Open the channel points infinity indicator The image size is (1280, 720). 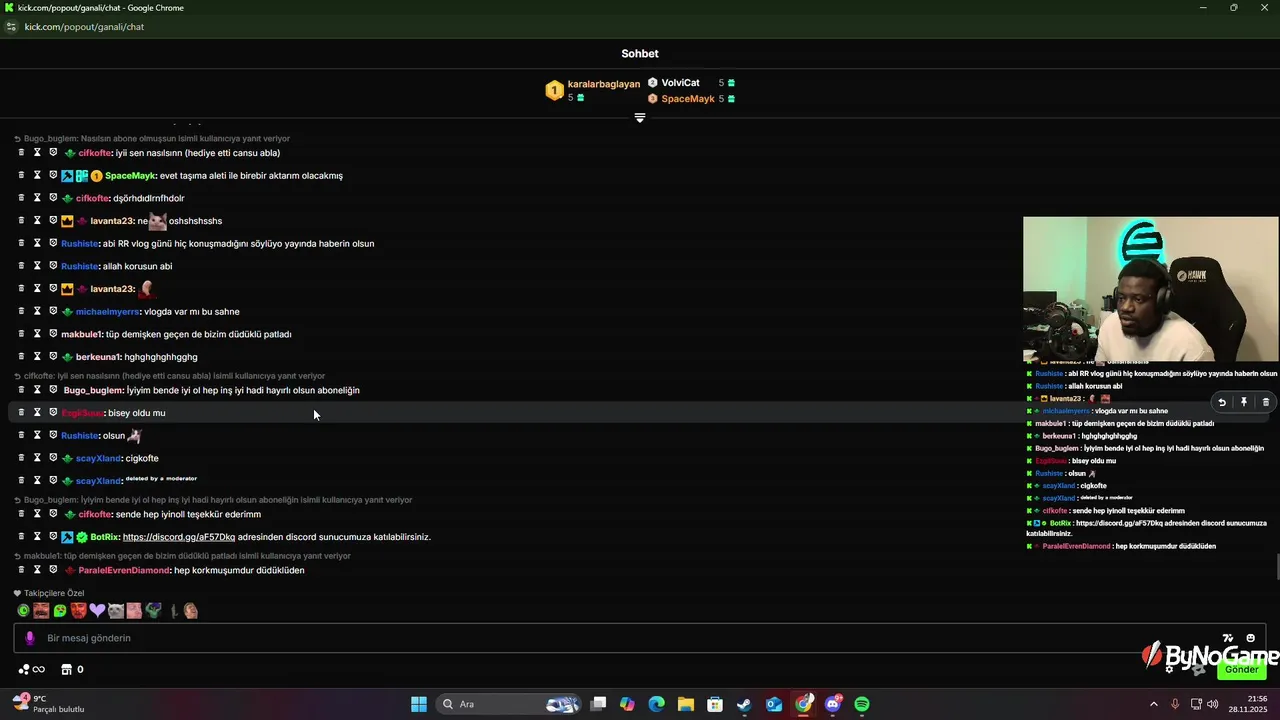coord(32,670)
